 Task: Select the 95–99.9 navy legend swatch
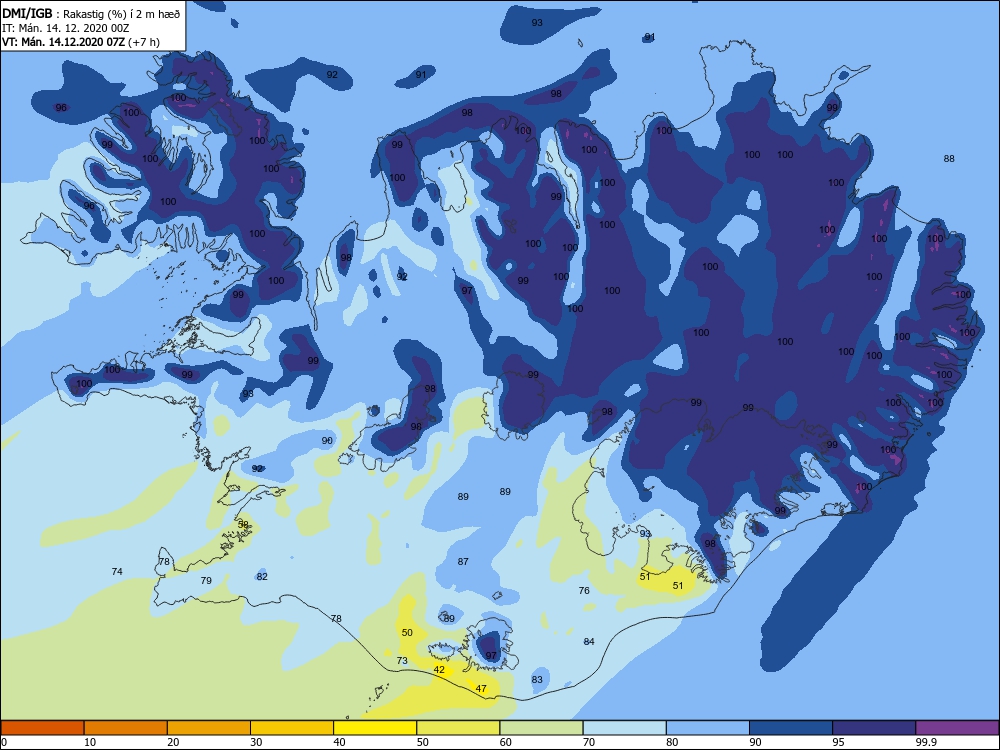pyautogui.click(x=874, y=728)
